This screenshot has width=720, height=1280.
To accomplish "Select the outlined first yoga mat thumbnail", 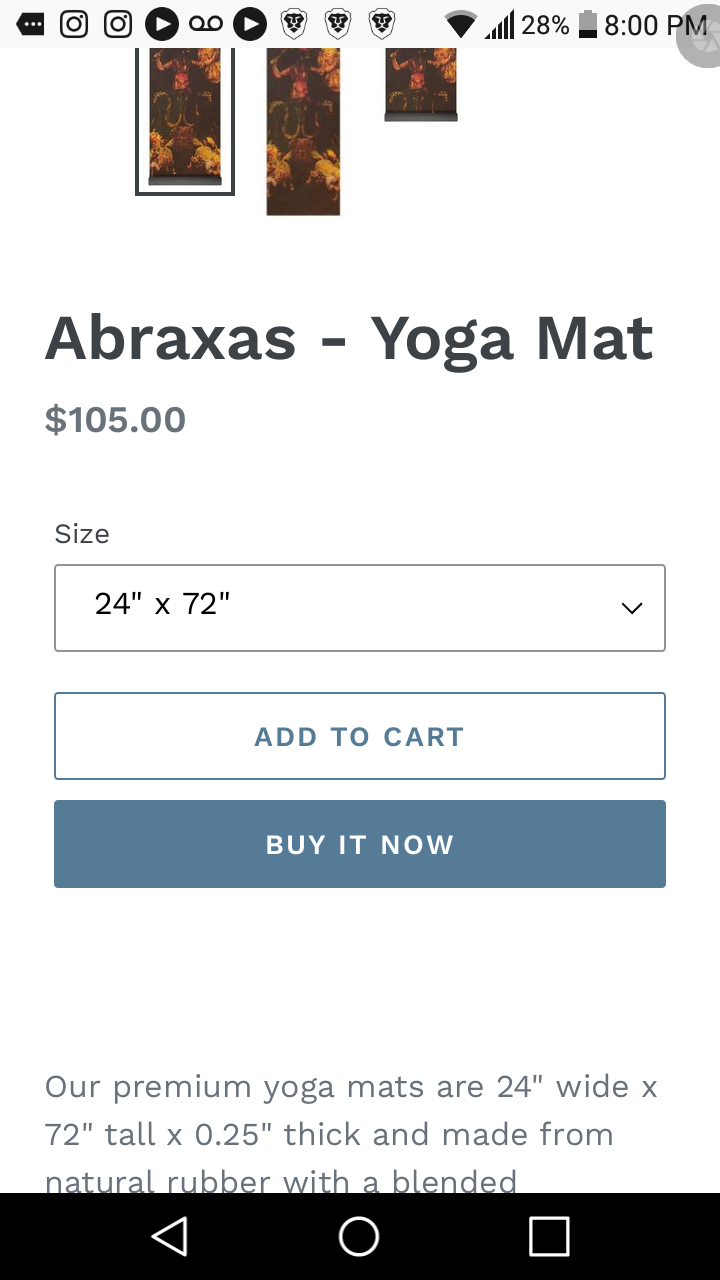I will pyautogui.click(x=185, y=118).
